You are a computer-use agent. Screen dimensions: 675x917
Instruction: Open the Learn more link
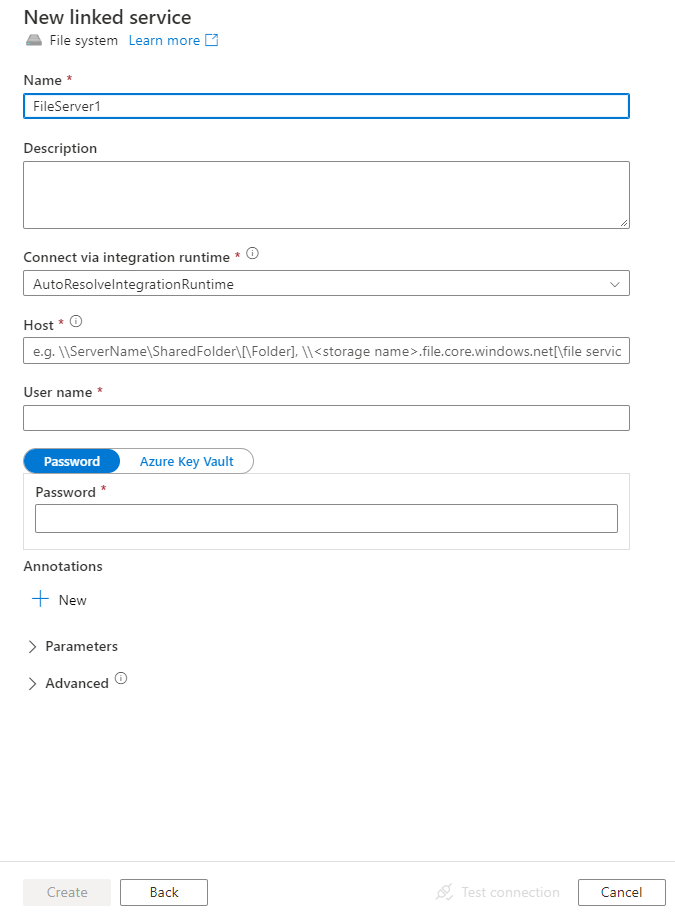[163, 39]
